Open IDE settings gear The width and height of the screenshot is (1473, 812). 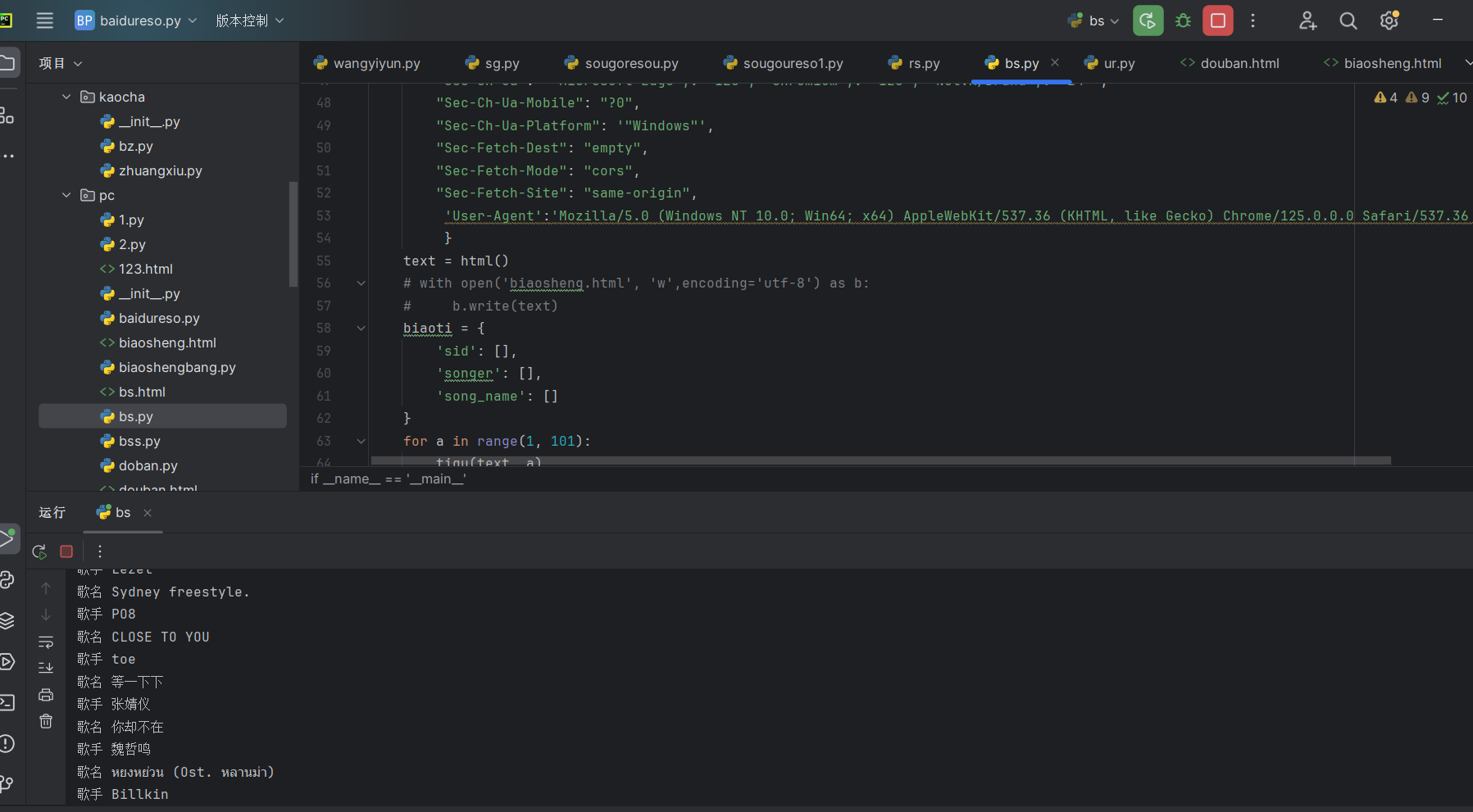tap(1389, 20)
